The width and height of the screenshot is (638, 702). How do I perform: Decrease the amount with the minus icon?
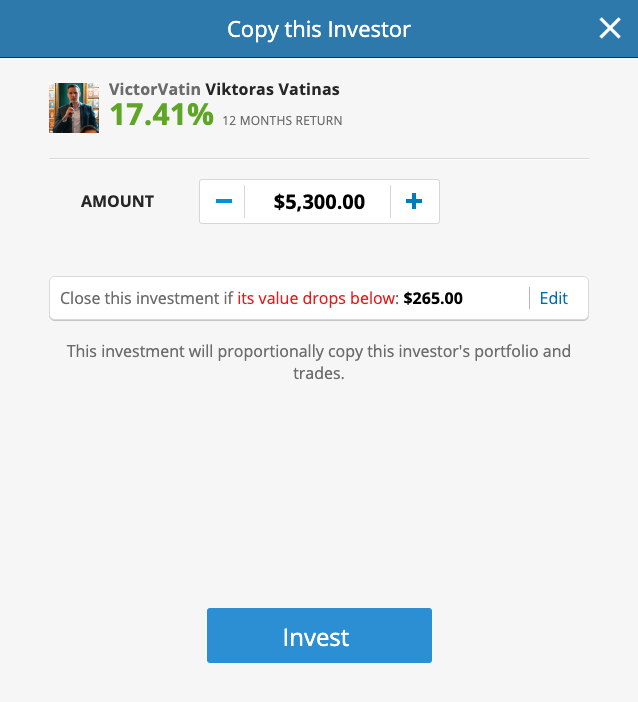click(x=224, y=202)
